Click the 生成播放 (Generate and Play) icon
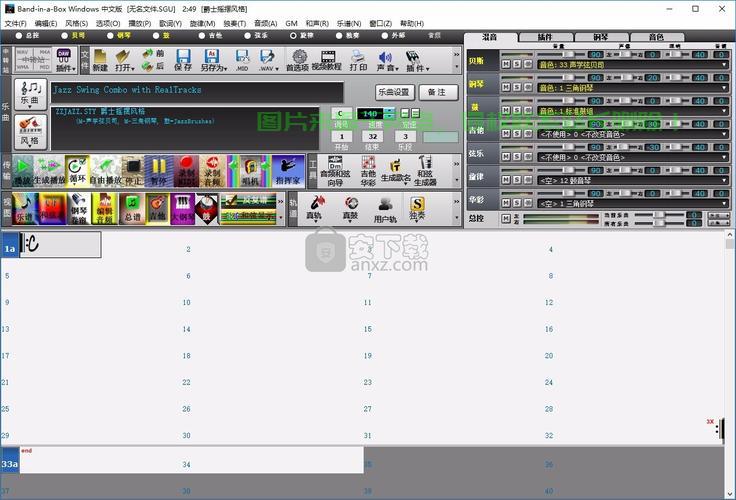This screenshot has height=500, width=736. click(49, 171)
